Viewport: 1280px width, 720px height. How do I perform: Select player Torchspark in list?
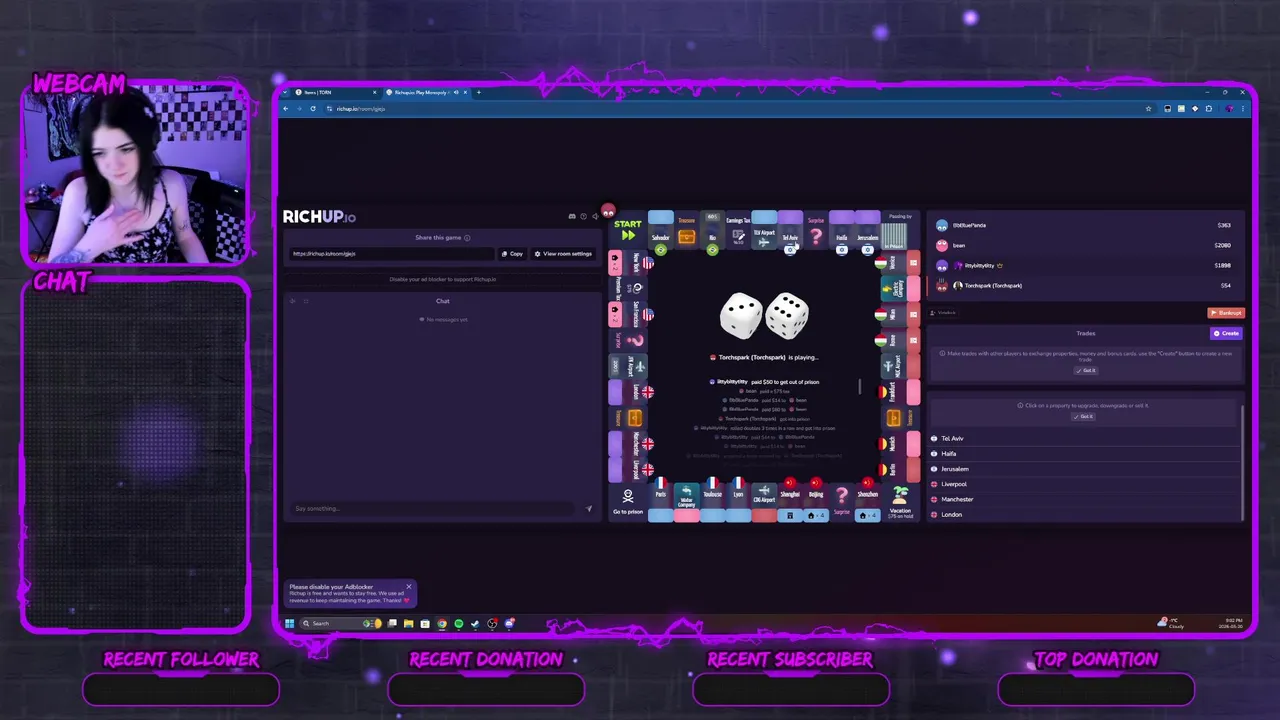1084,285
